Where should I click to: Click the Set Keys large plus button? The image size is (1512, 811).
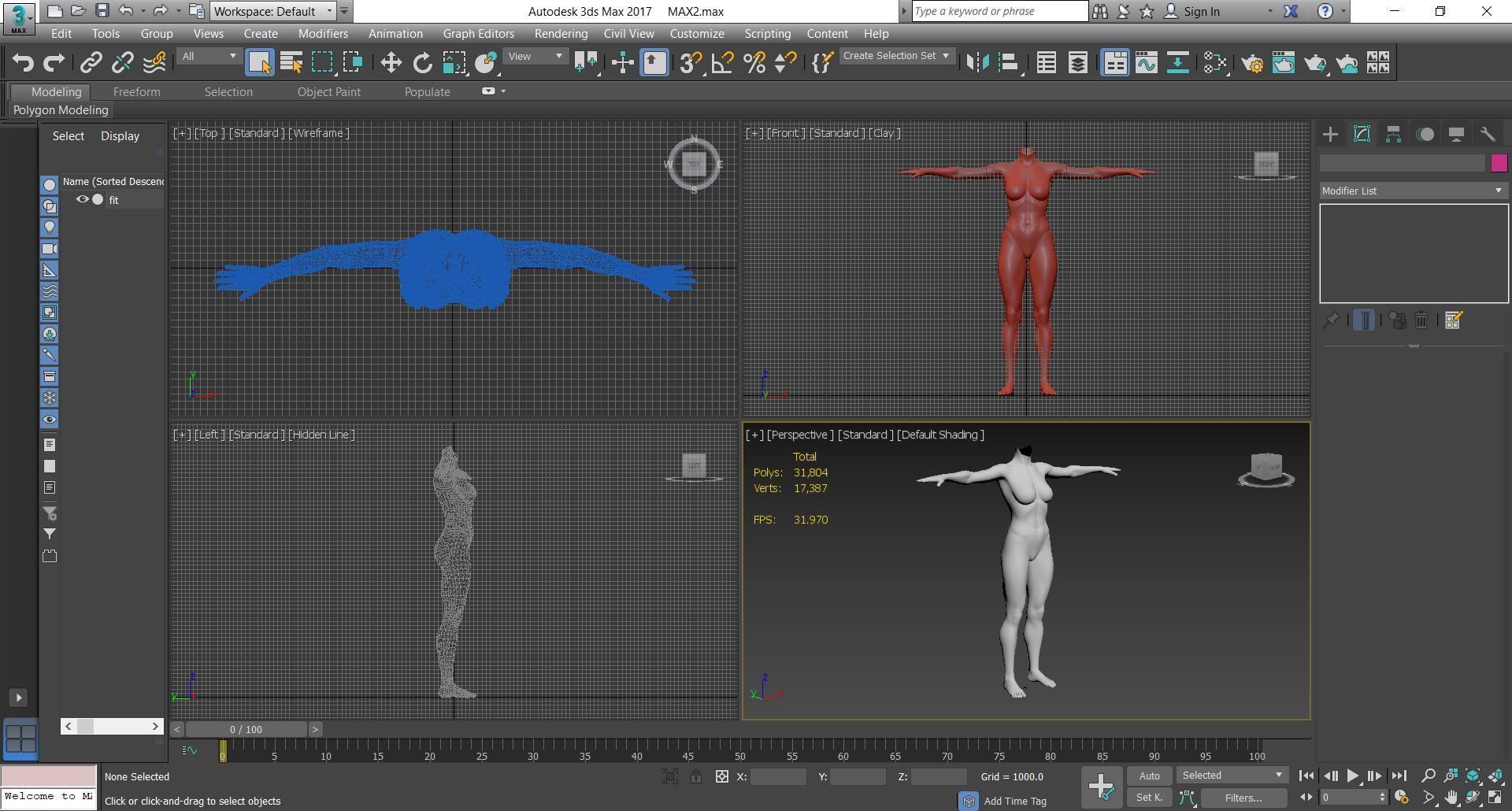tap(1101, 787)
